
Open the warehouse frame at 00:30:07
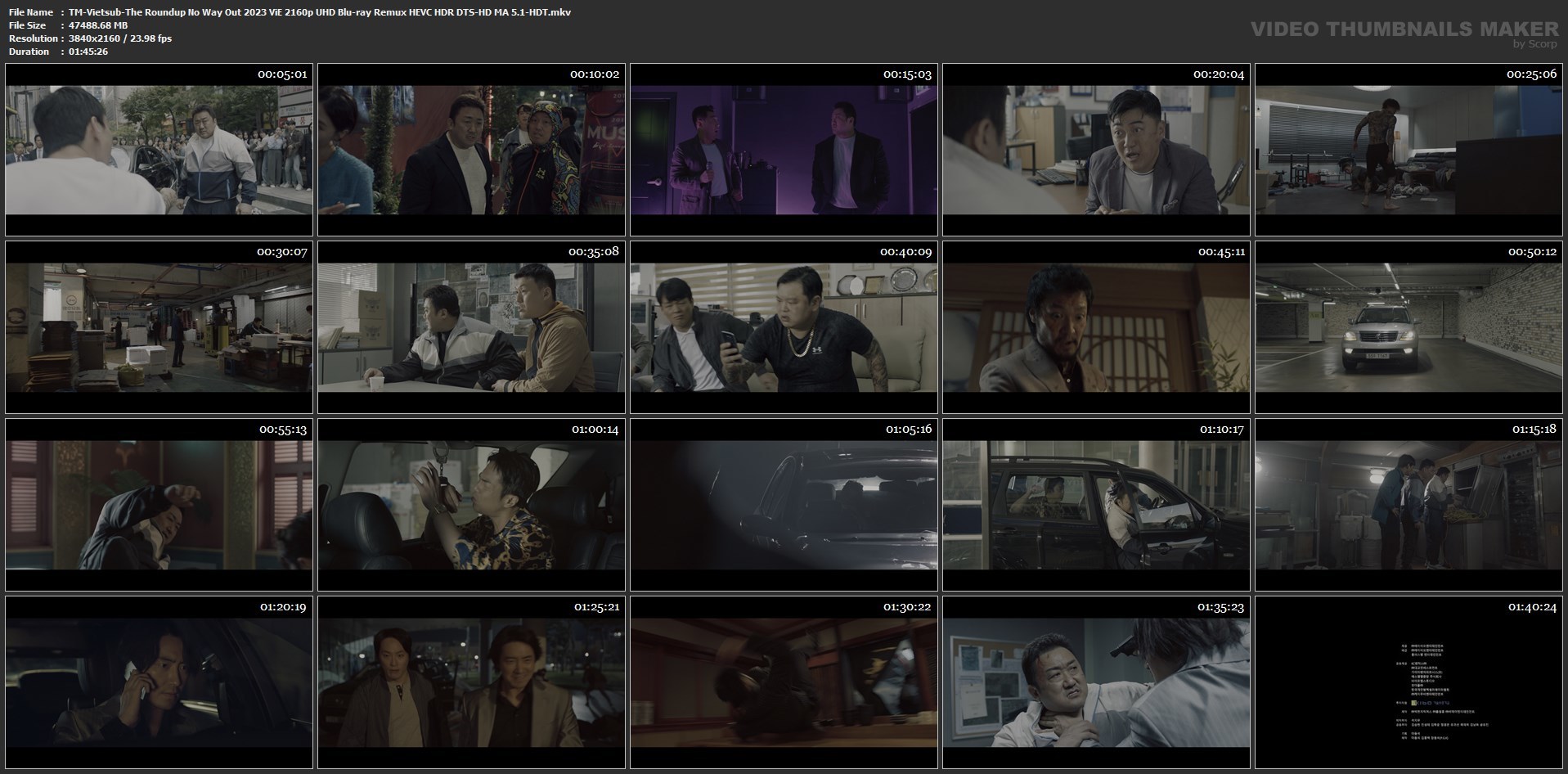click(x=159, y=327)
